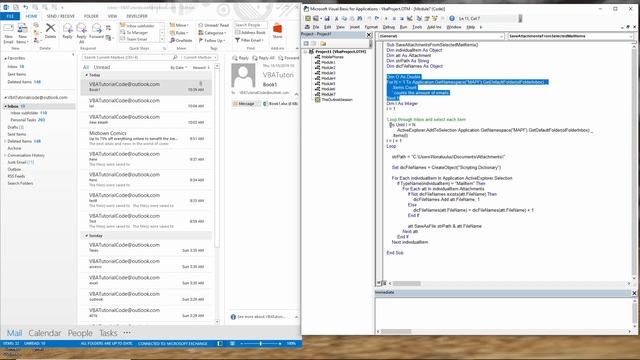Viewport: 640px width, 360px height.
Task: Click the Reset stop icon in VBA toolbar
Action: pos(402,18)
